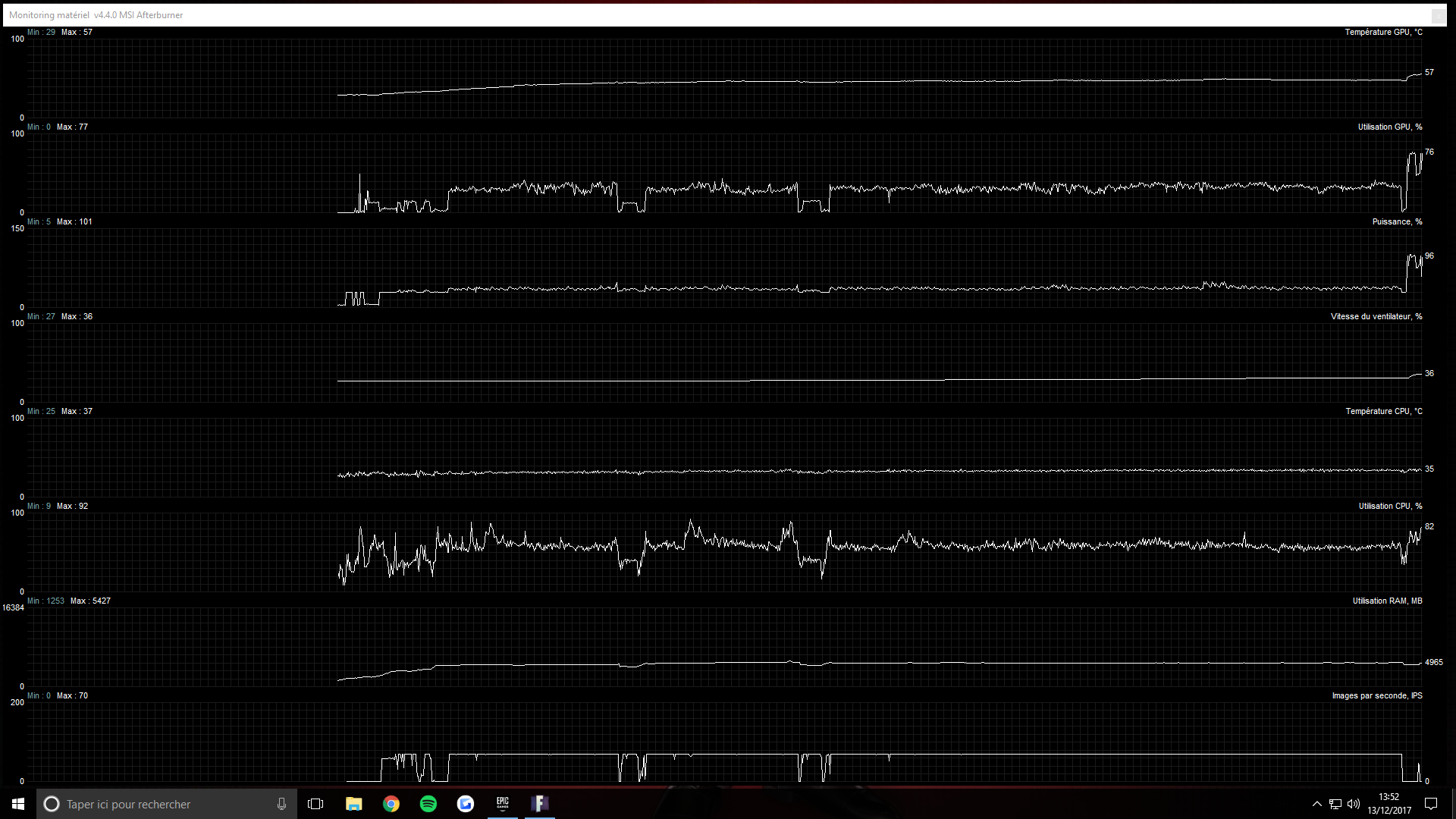Switch to the Fortnite taskbar icon
The image size is (1456, 819).
click(540, 803)
